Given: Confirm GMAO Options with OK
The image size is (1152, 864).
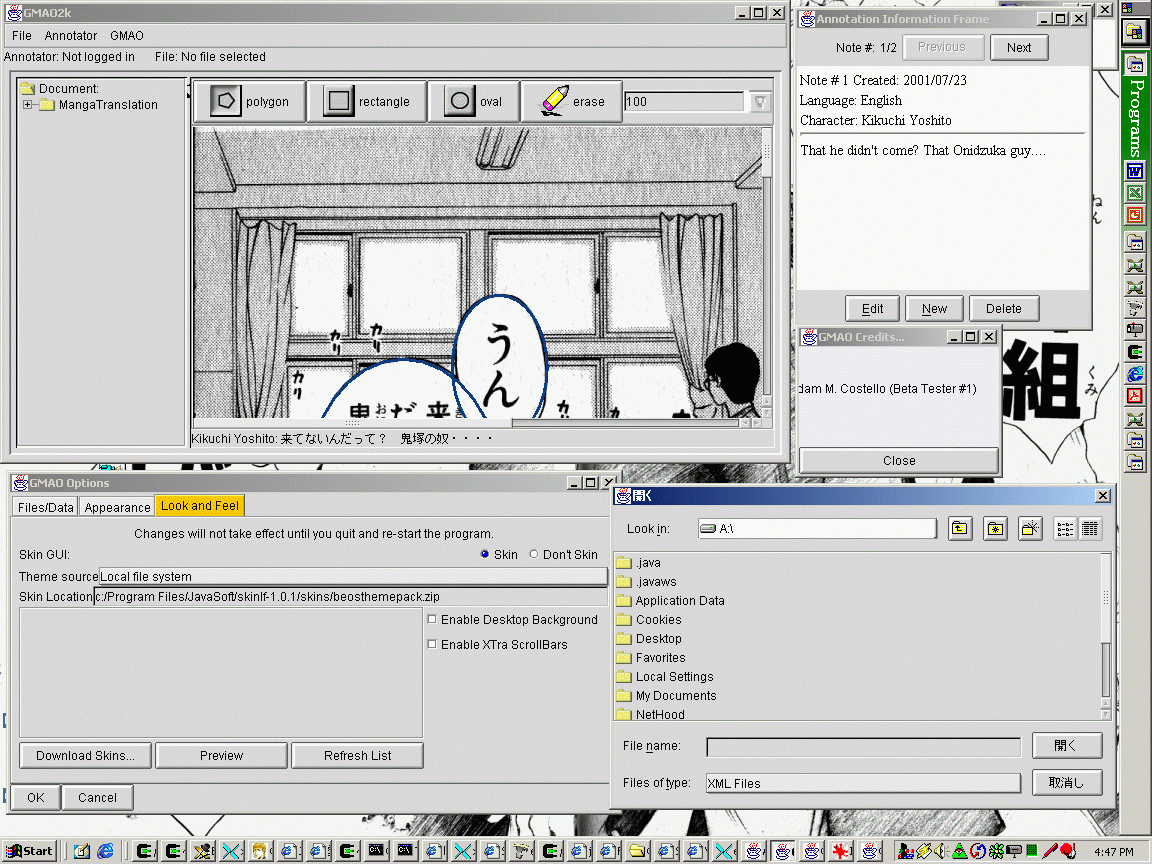Looking at the screenshot, I should (35, 797).
